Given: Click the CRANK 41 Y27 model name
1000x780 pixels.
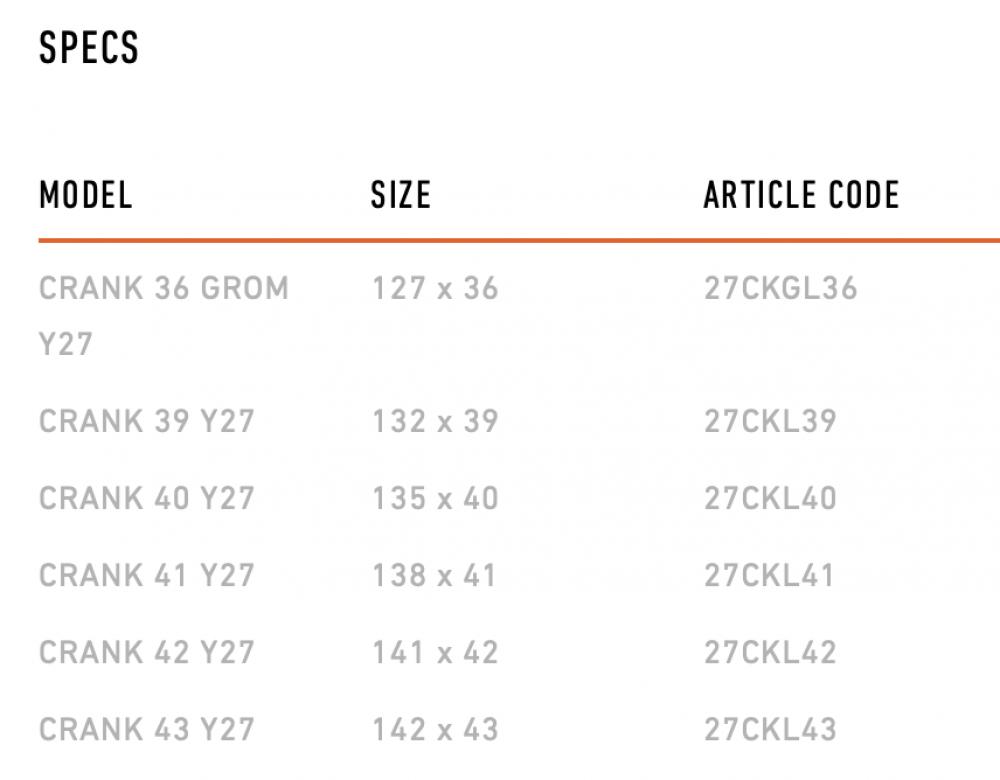Looking at the screenshot, I should click(x=147, y=576).
